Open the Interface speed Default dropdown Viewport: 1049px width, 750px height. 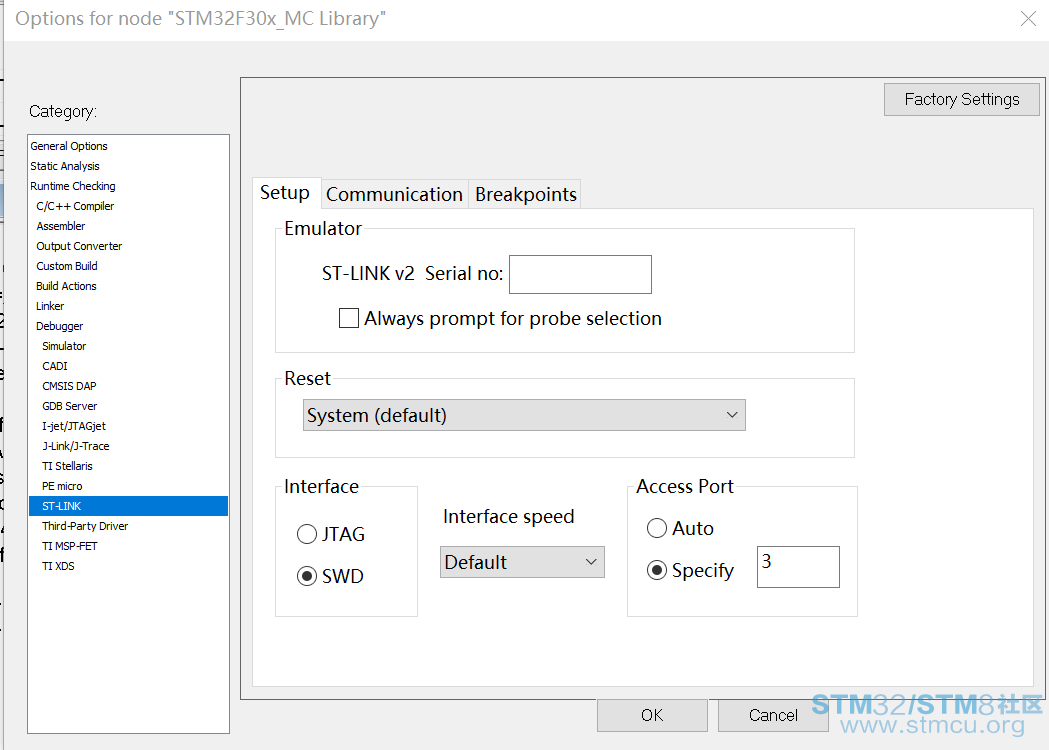click(x=522, y=562)
